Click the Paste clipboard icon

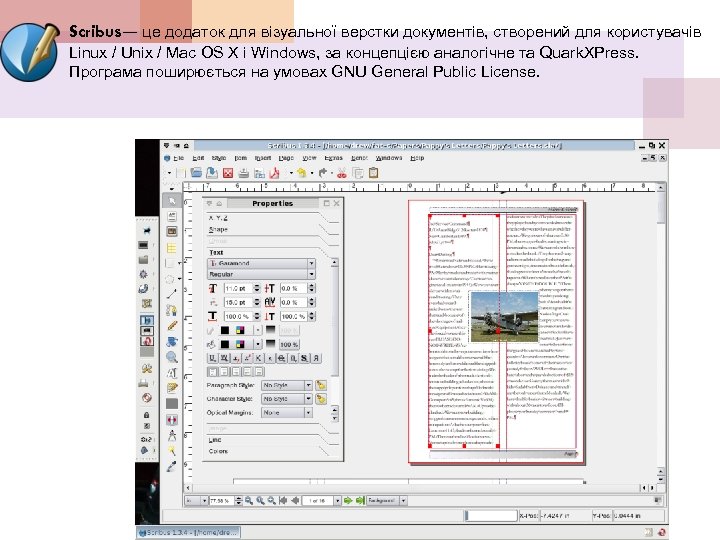tap(373, 173)
